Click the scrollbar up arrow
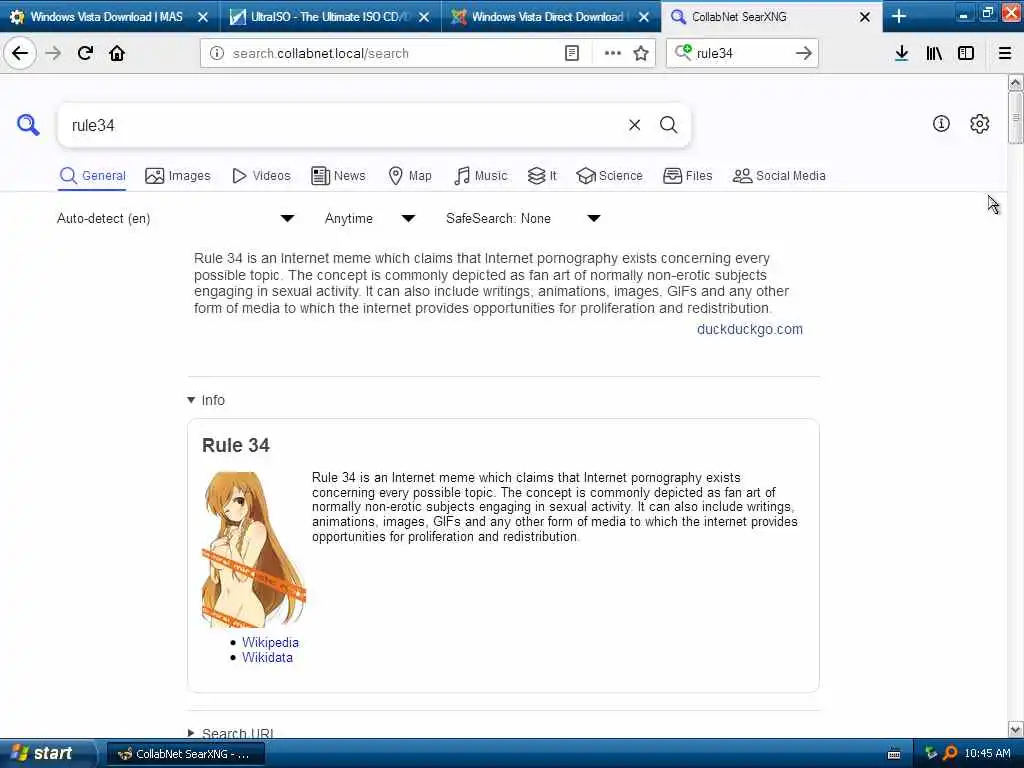The height and width of the screenshot is (768, 1024). [1015, 82]
